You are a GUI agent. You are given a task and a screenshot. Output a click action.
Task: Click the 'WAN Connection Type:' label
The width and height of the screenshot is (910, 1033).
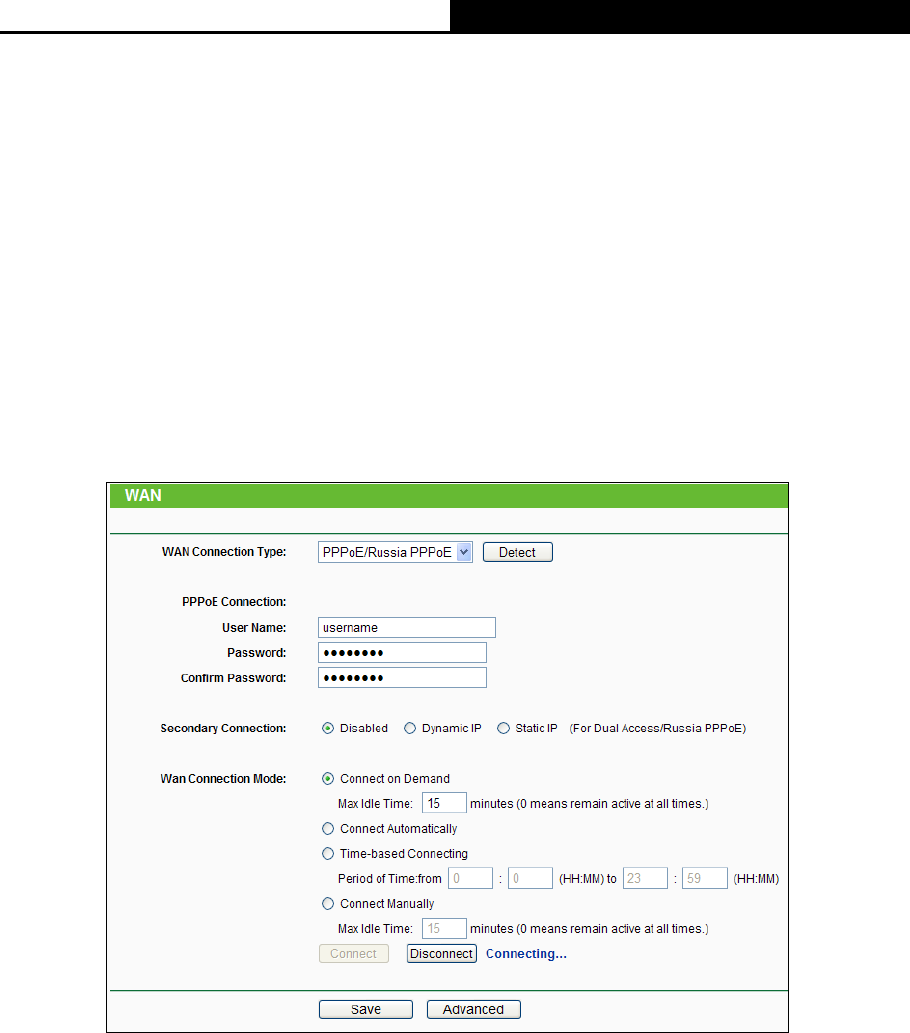(224, 552)
